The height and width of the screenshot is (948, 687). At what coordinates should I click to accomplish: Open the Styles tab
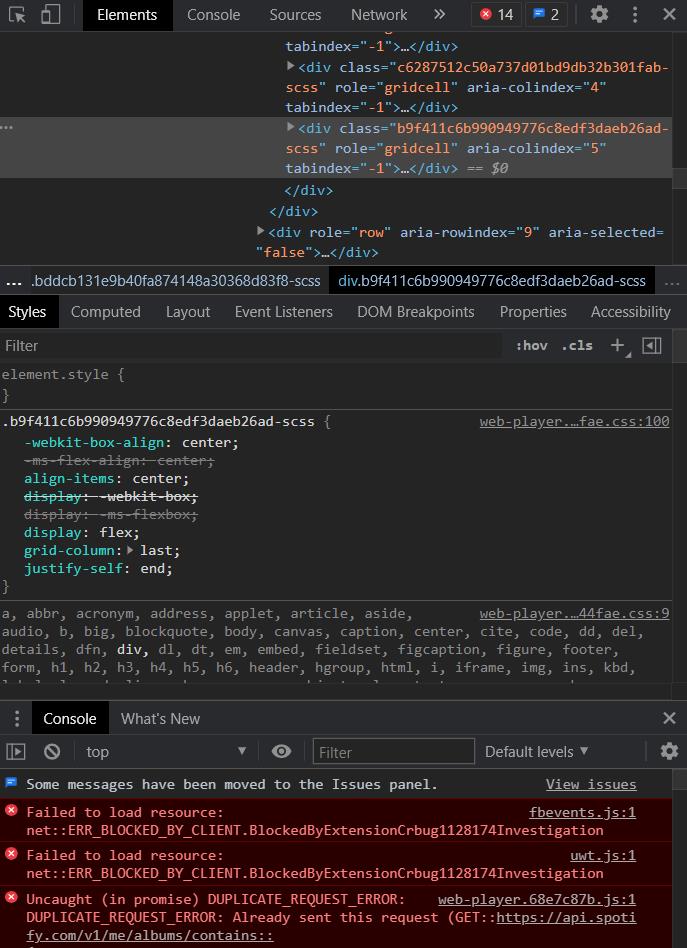coord(27,312)
